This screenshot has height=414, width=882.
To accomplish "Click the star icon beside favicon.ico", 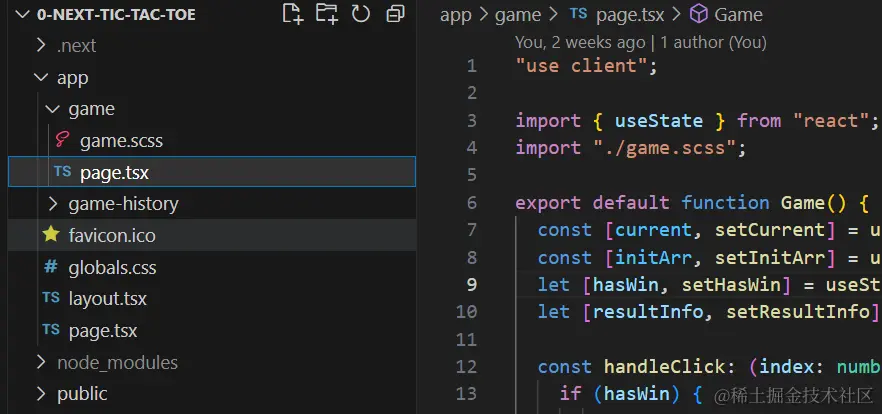I will click(51, 235).
